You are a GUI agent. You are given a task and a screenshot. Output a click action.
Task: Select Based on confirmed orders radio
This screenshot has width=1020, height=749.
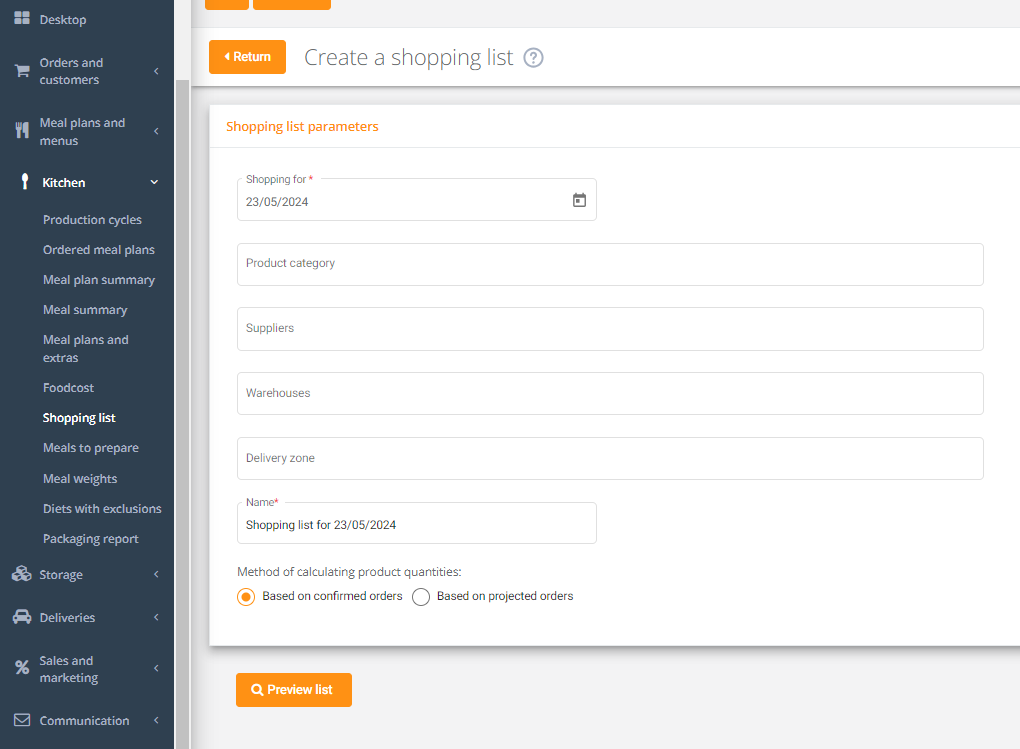[x=246, y=597]
